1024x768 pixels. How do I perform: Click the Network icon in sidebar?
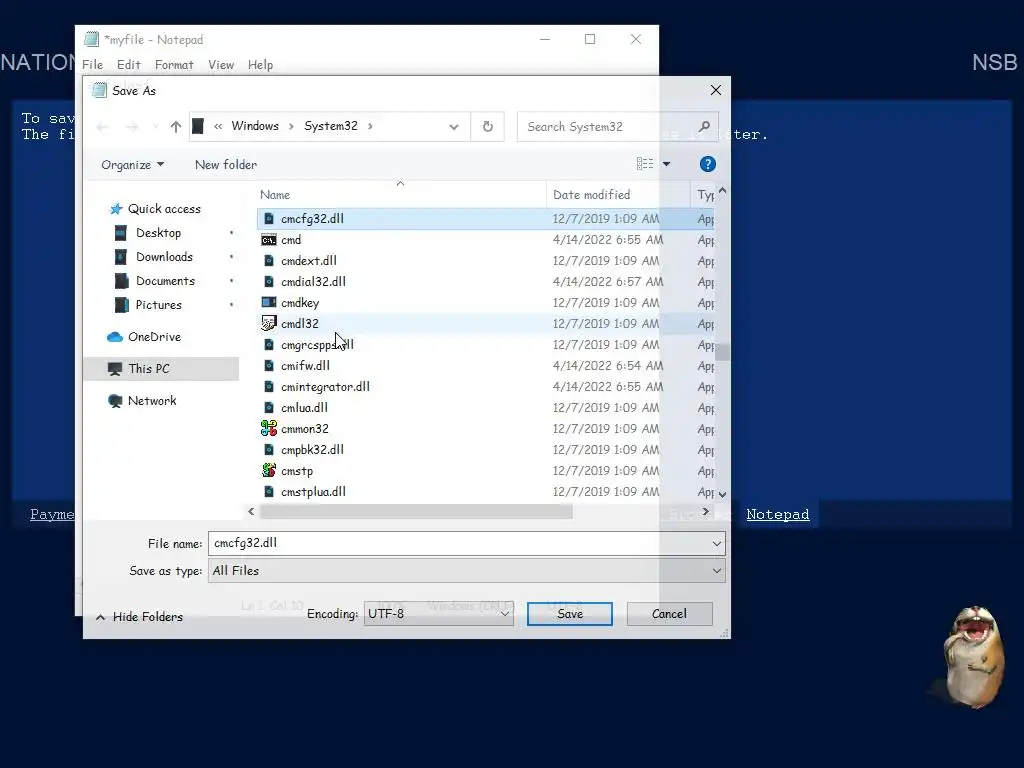[x=115, y=401]
